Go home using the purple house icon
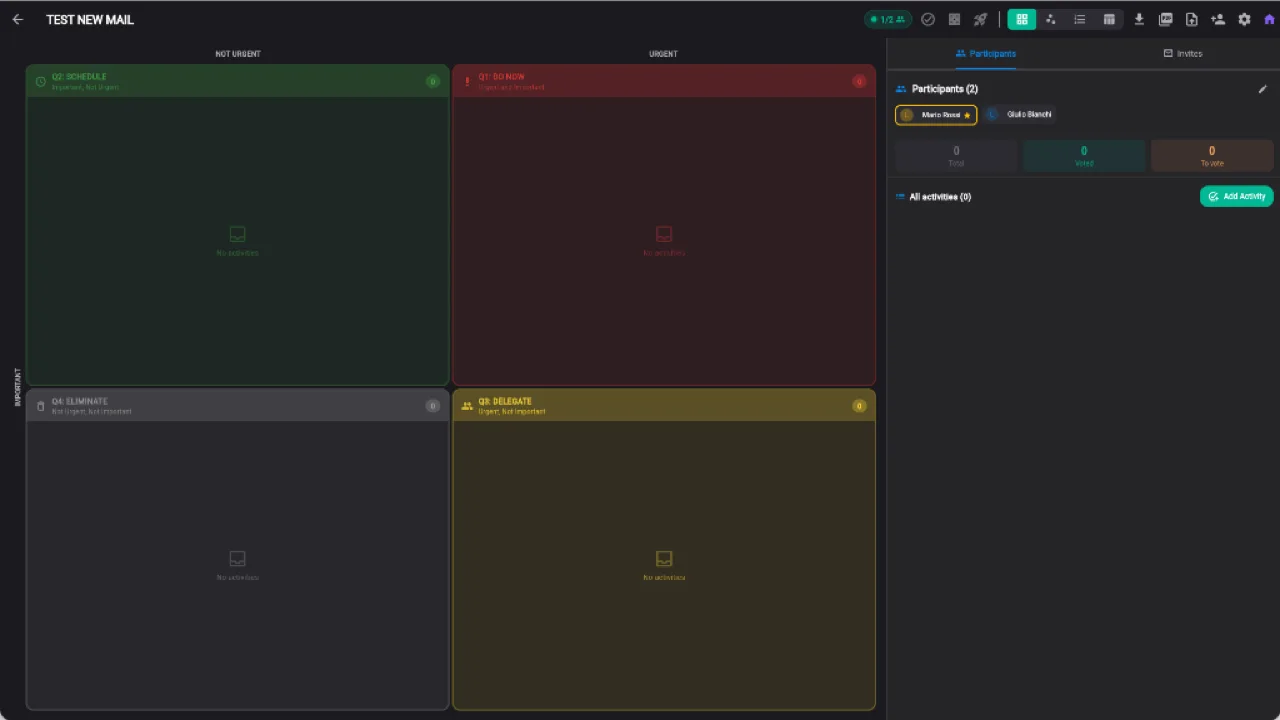The image size is (1280, 720). (x=1269, y=19)
